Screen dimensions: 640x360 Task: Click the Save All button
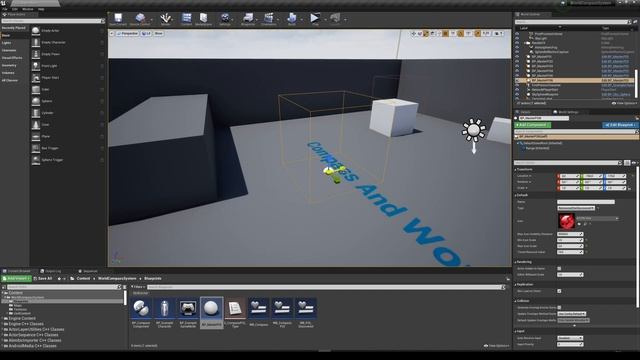point(42,278)
